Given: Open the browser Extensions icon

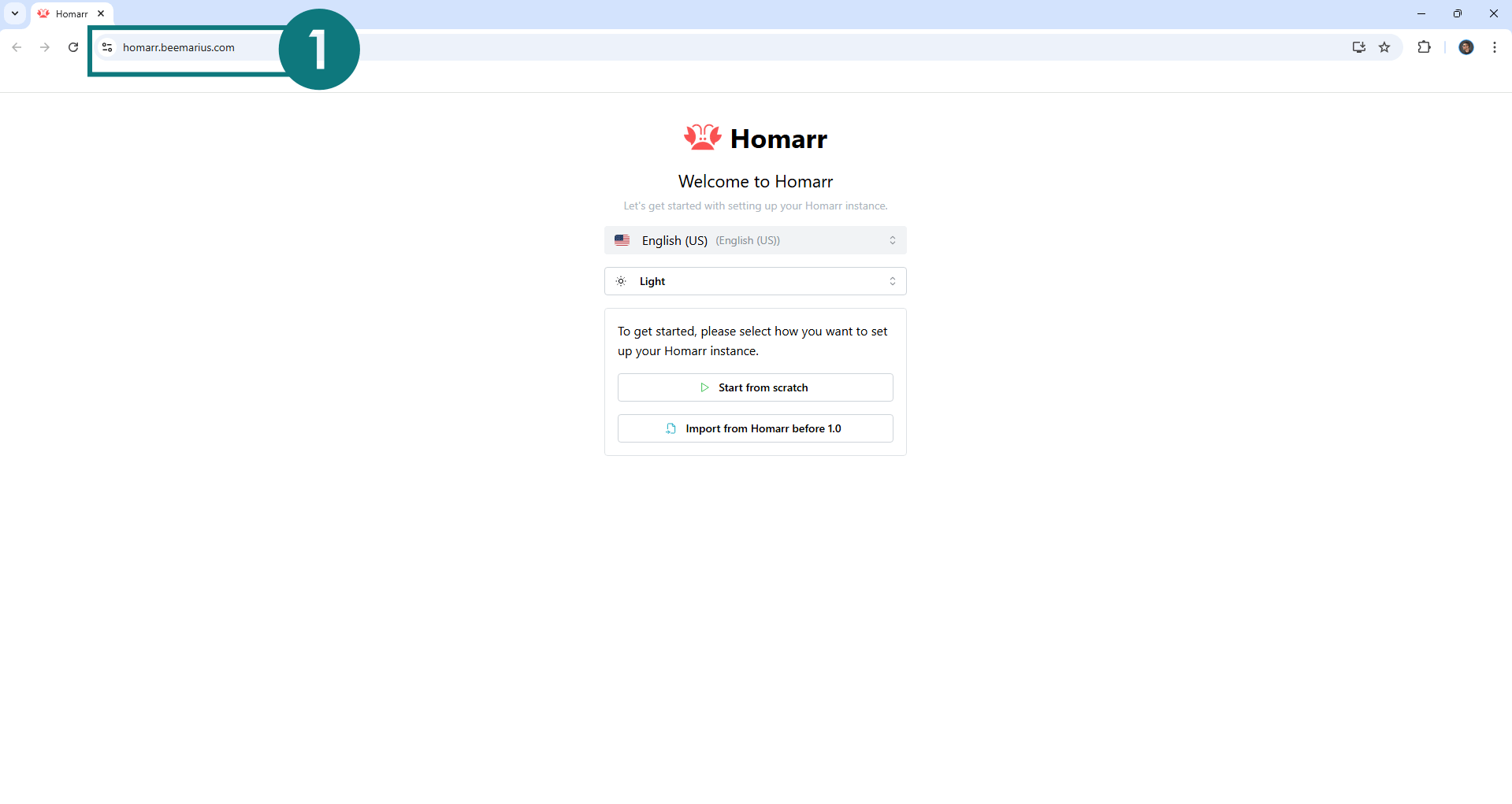Looking at the screenshot, I should [x=1424, y=47].
